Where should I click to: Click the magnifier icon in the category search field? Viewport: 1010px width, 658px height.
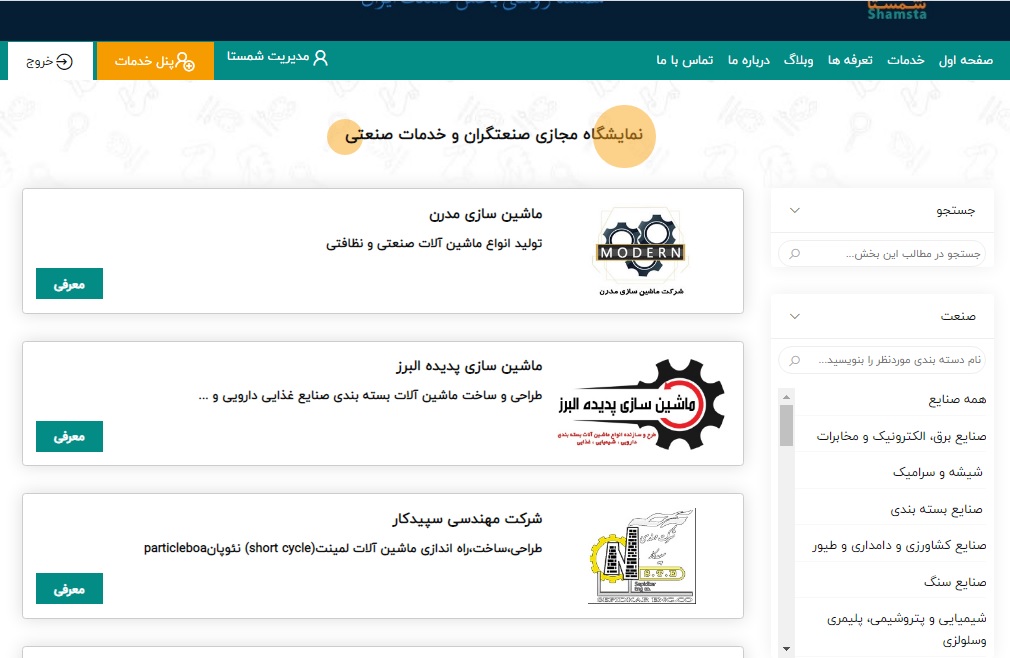(795, 360)
